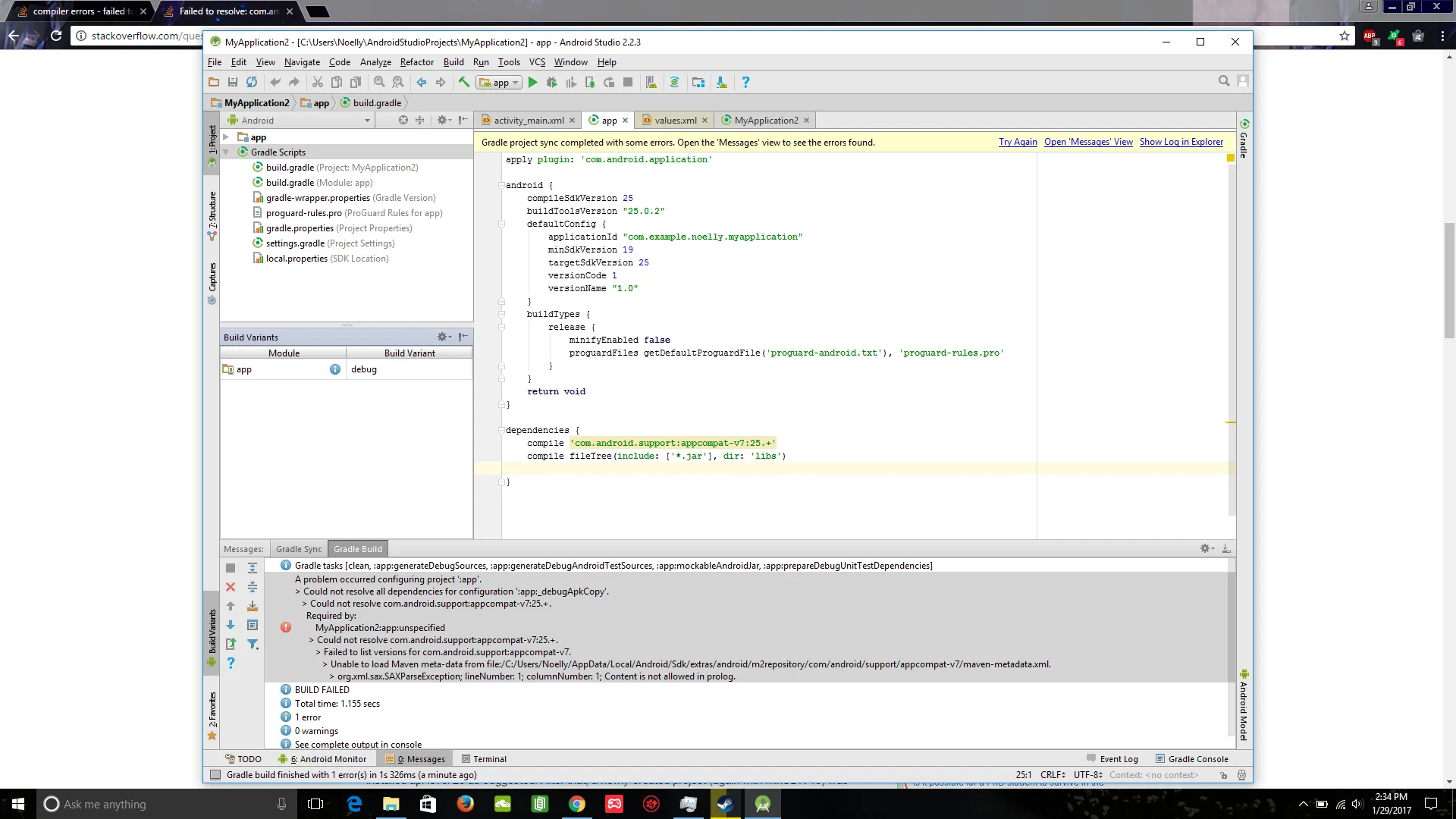Toggle the Build Variants side panel tab
Screen dimensions: 1456x819
pyautogui.click(x=212, y=633)
